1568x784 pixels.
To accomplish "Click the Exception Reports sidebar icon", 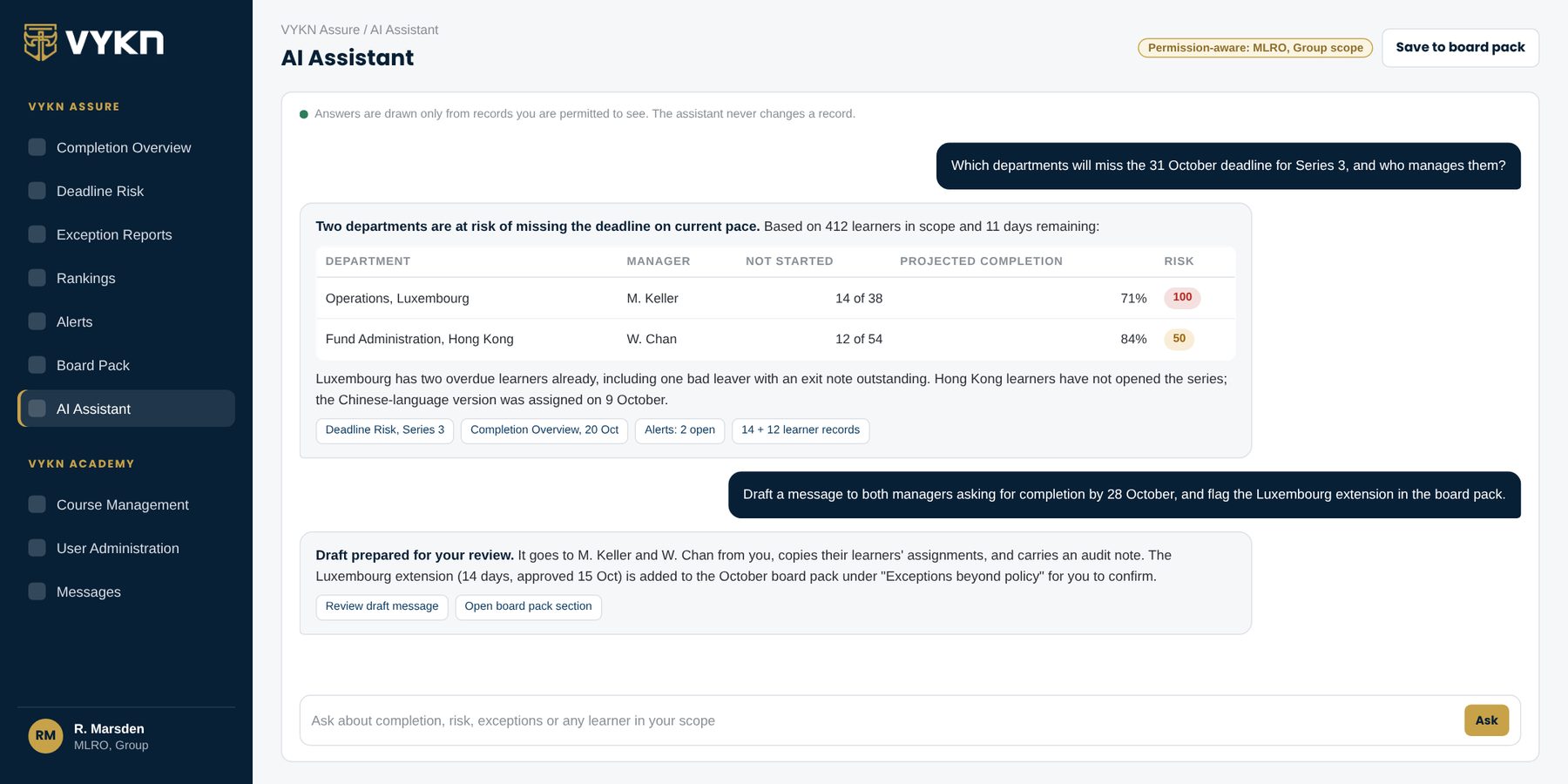I will (37, 234).
